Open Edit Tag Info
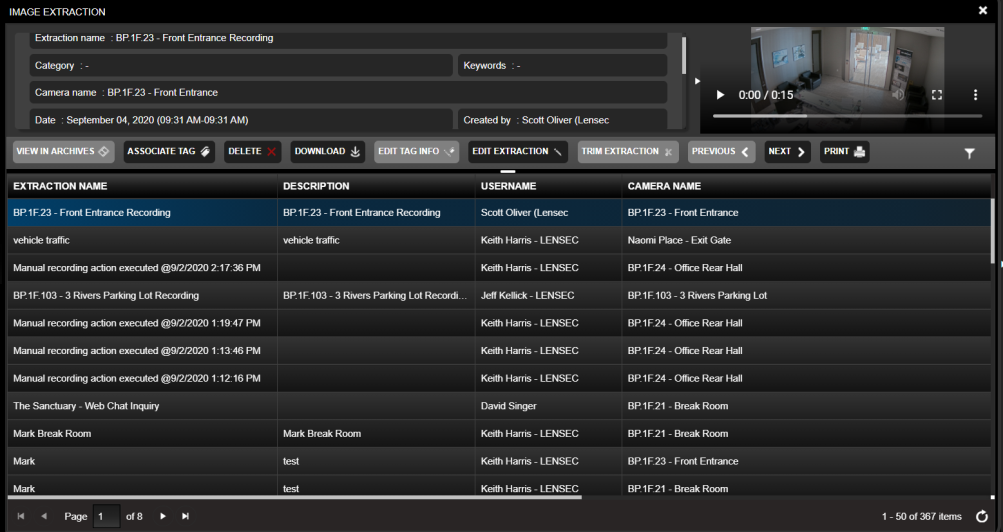Viewport: 1003px width, 532px height. click(416, 152)
